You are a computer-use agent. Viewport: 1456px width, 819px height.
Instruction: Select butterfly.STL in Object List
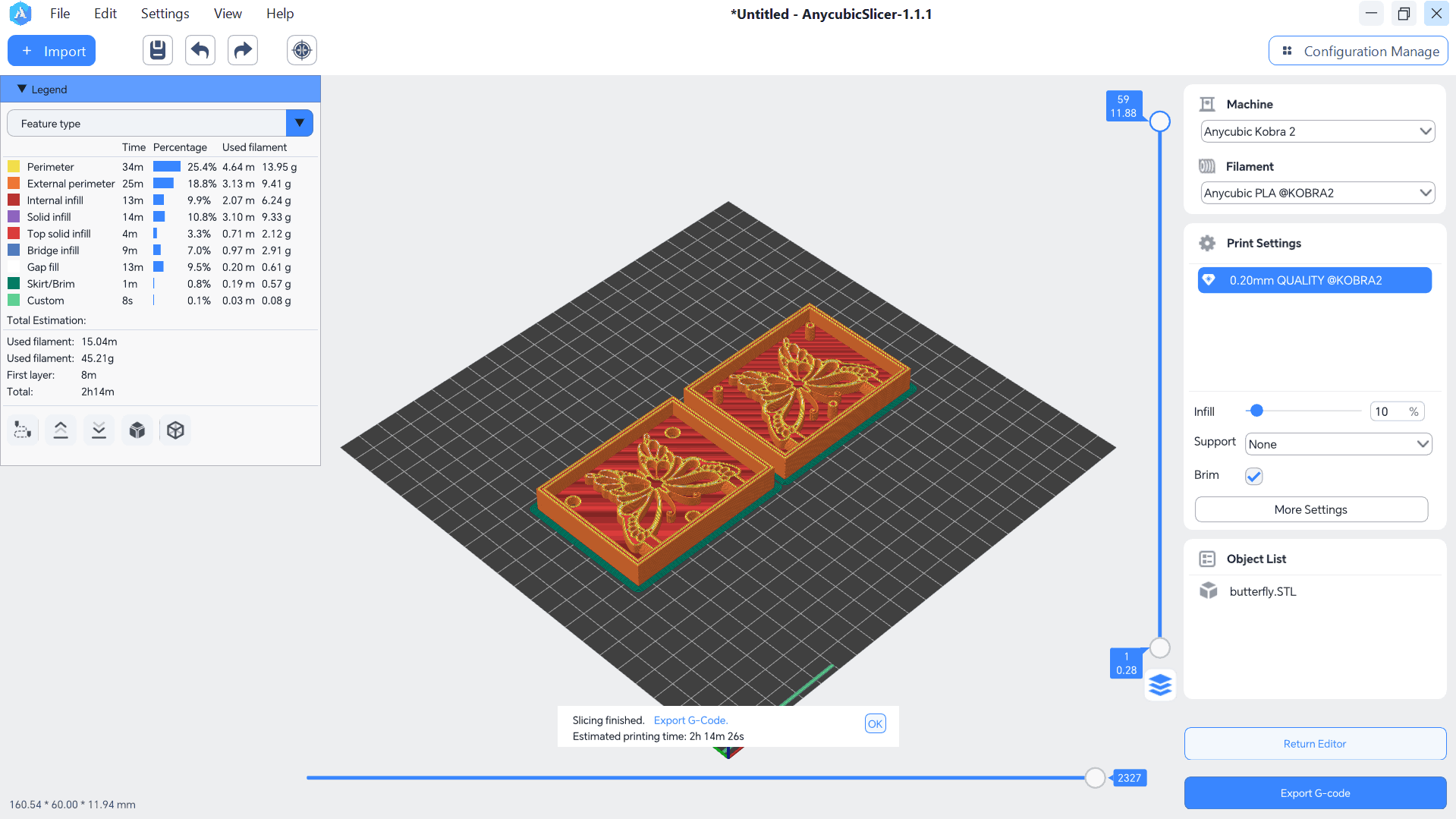tap(1263, 591)
